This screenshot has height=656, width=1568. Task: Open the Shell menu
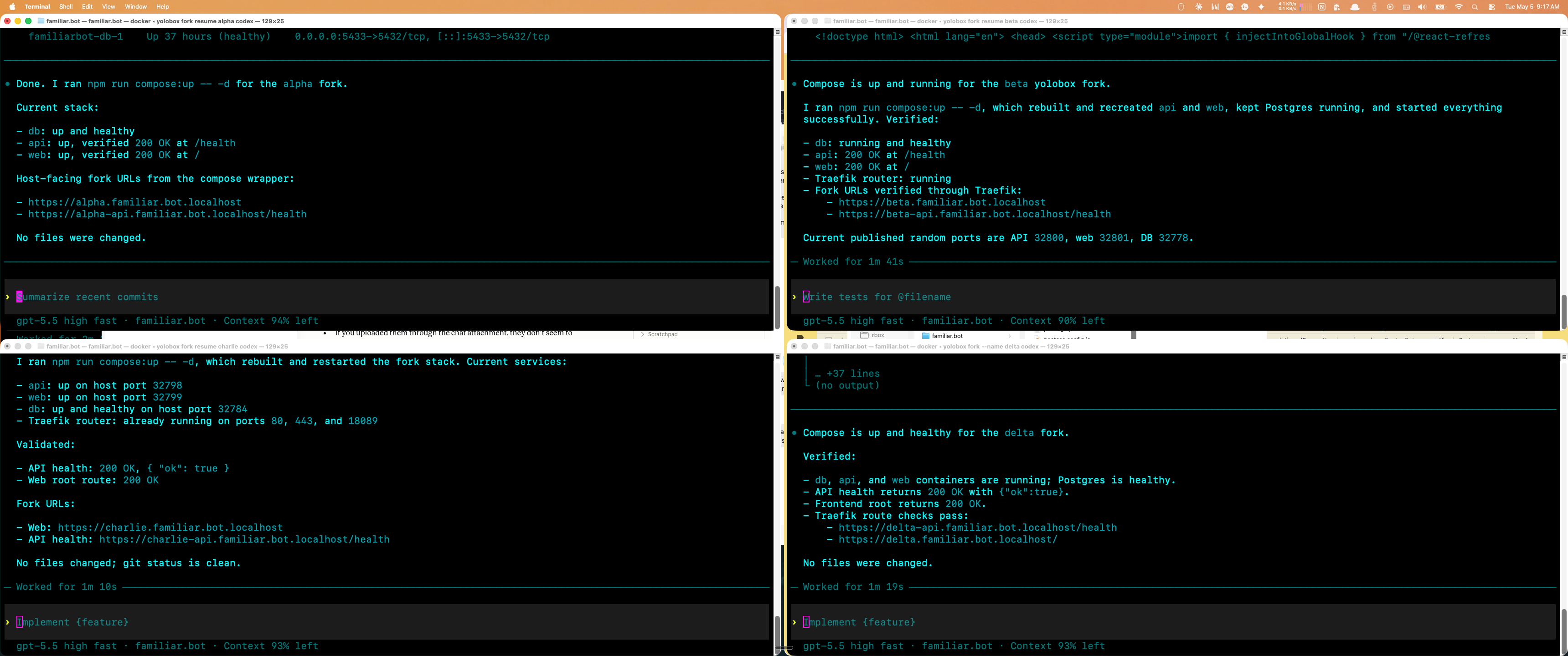(x=66, y=7)
